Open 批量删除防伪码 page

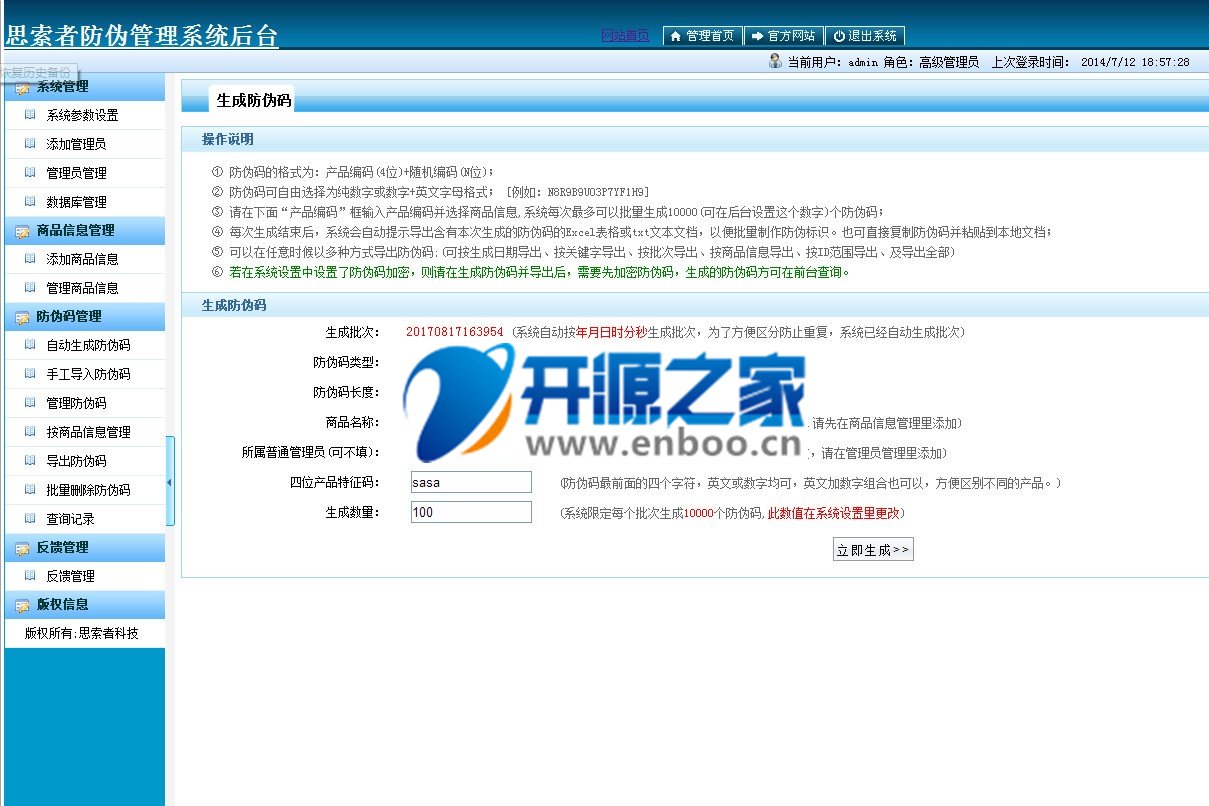click(88, 490)
